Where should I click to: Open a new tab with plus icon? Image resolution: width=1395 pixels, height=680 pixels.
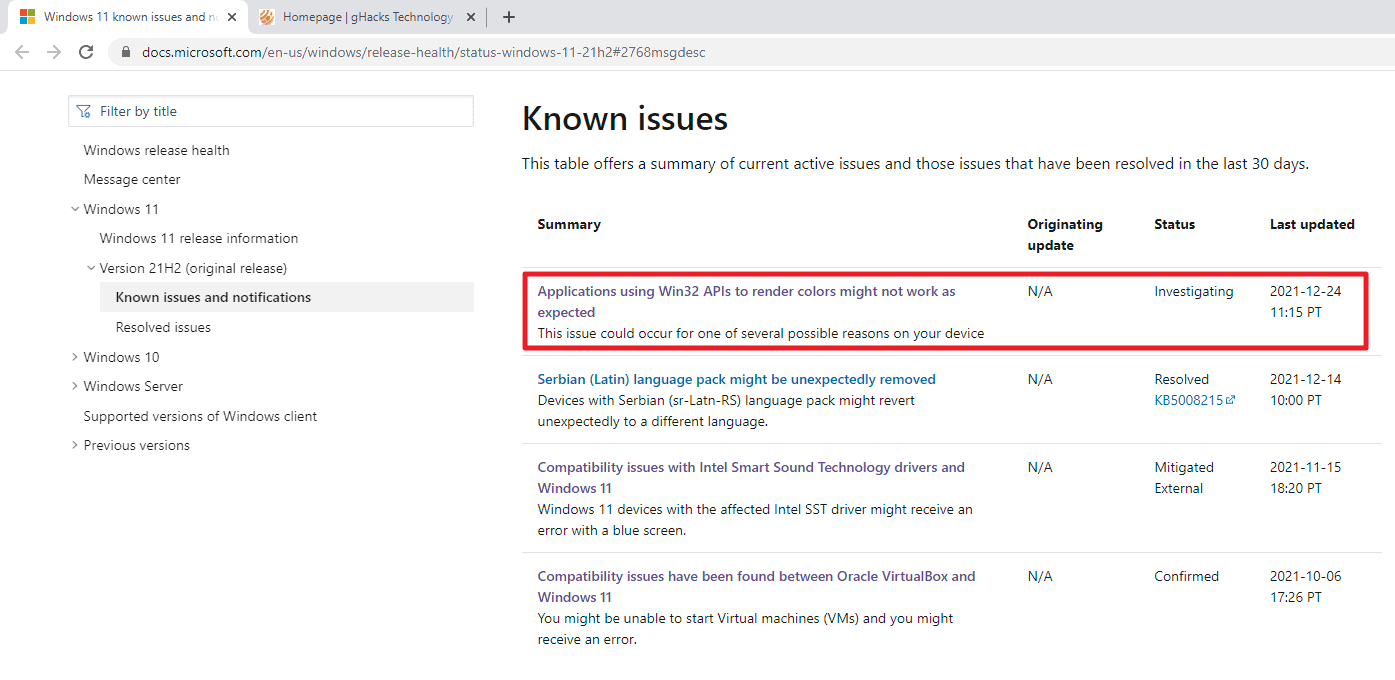click(x=509, y=17)
